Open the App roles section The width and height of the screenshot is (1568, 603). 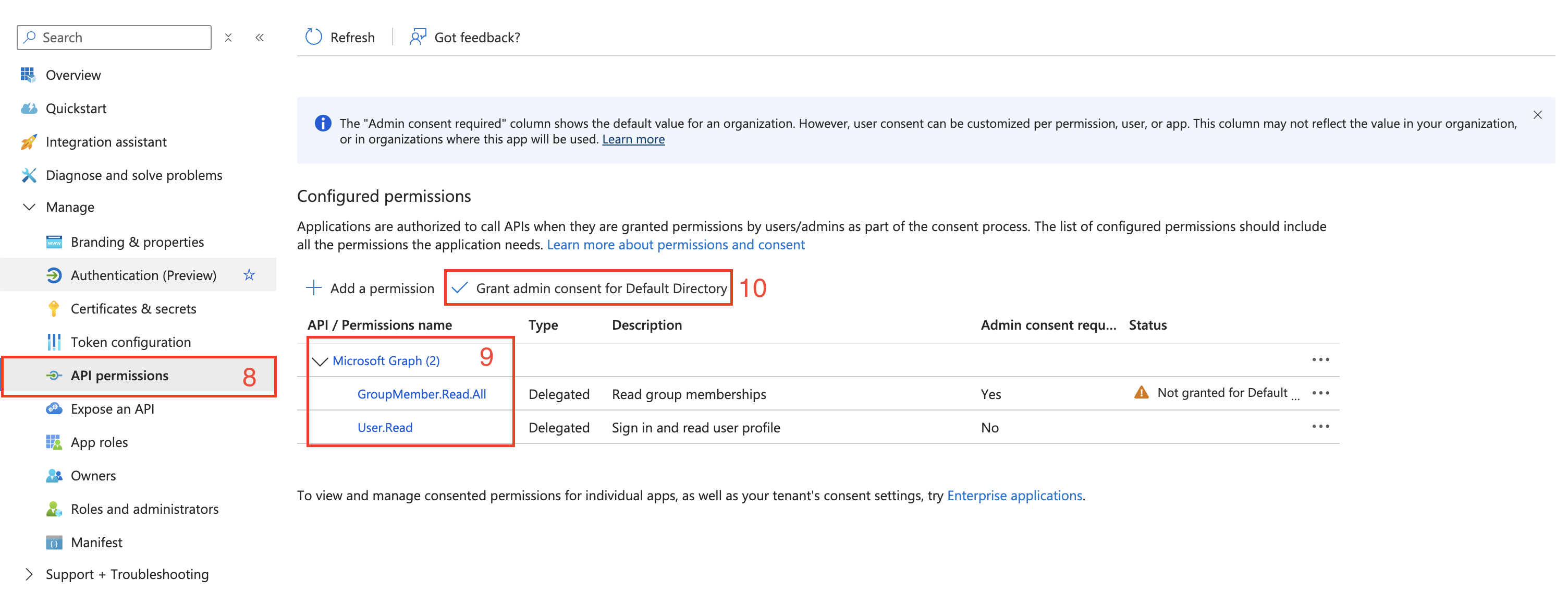coord(99,442)
